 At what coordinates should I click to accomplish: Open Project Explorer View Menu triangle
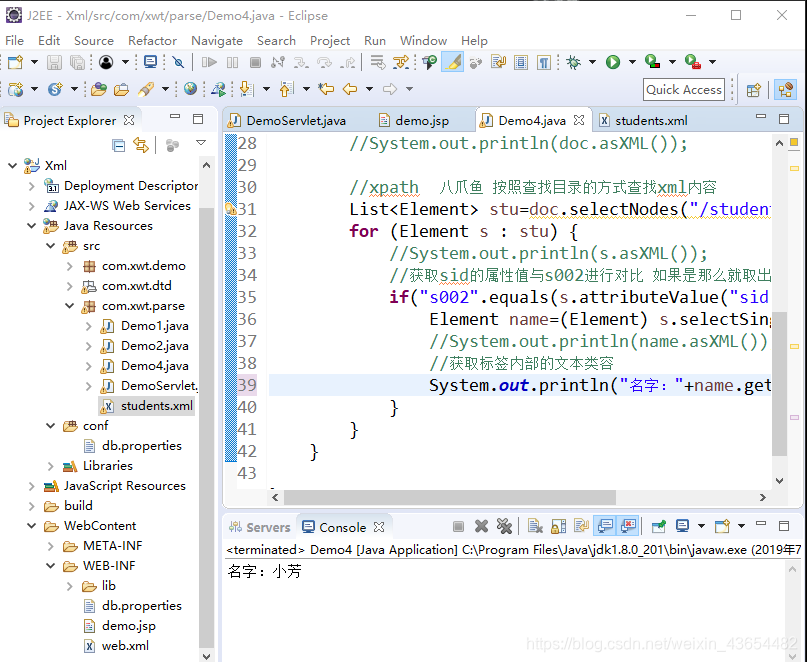[x=201, y=143]
